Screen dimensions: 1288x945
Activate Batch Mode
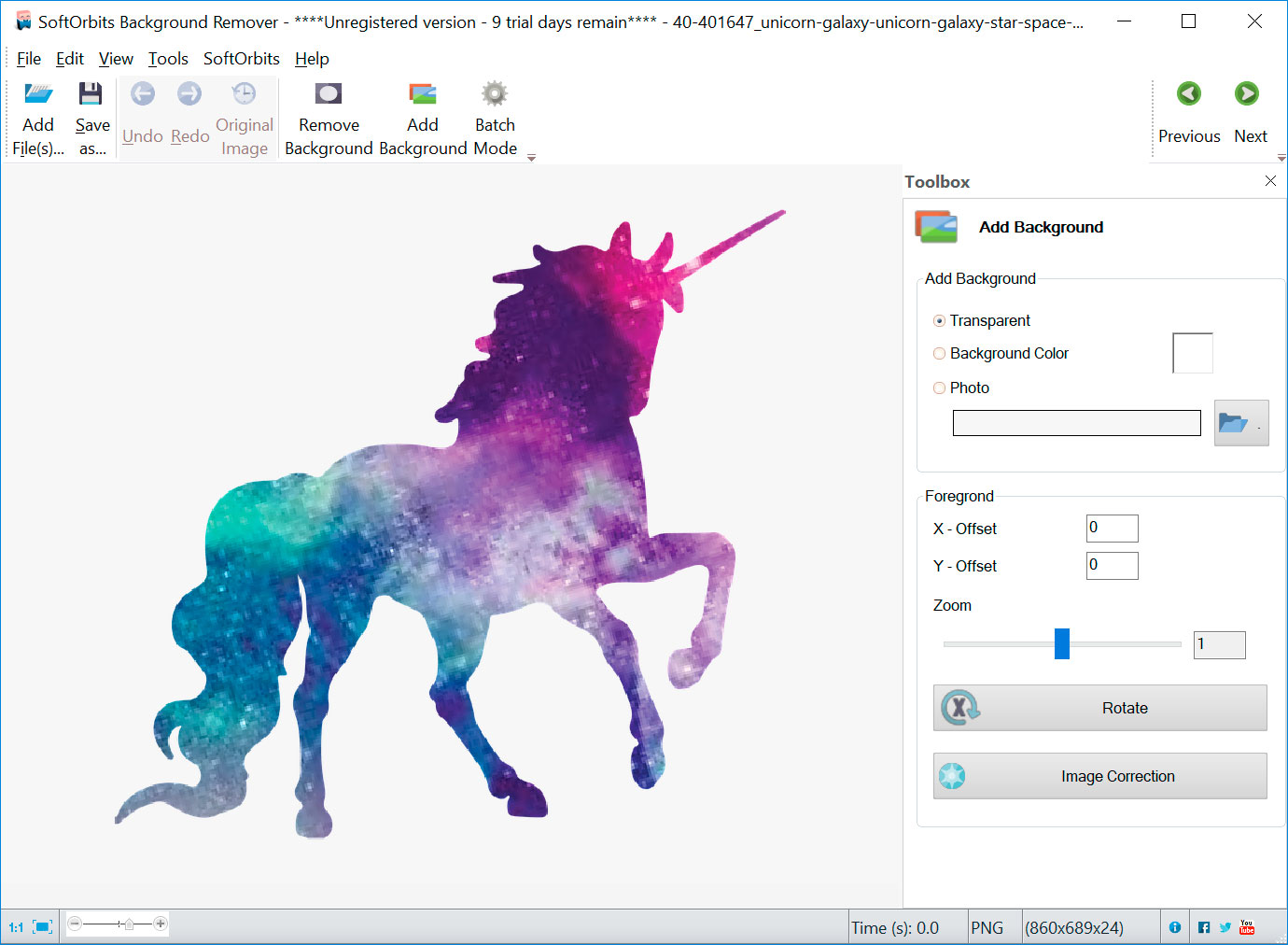point(494,114)
